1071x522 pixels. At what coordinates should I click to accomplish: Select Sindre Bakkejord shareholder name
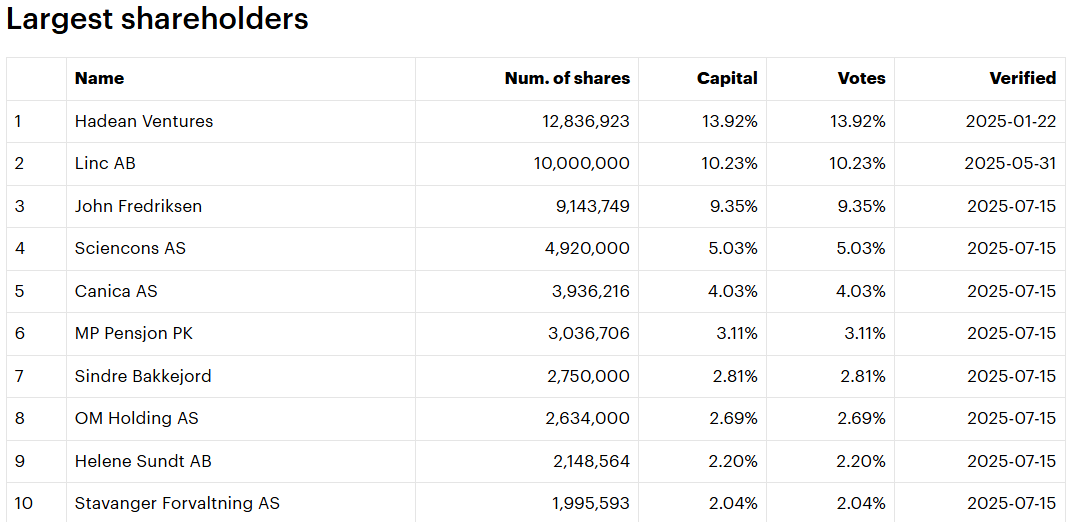click(143, 376)
